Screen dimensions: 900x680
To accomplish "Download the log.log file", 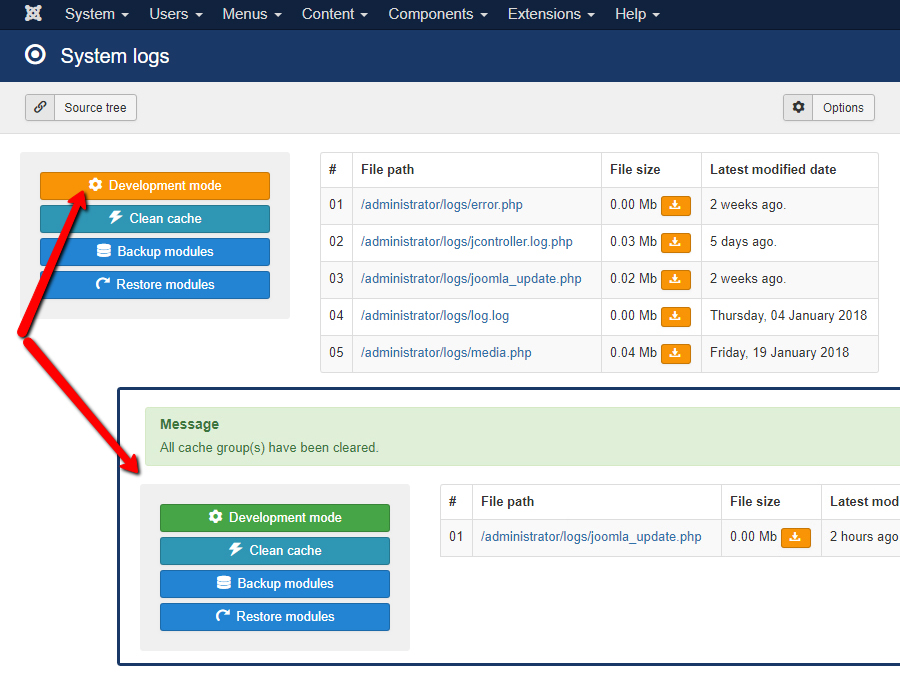I will click(x=676, y=316).
